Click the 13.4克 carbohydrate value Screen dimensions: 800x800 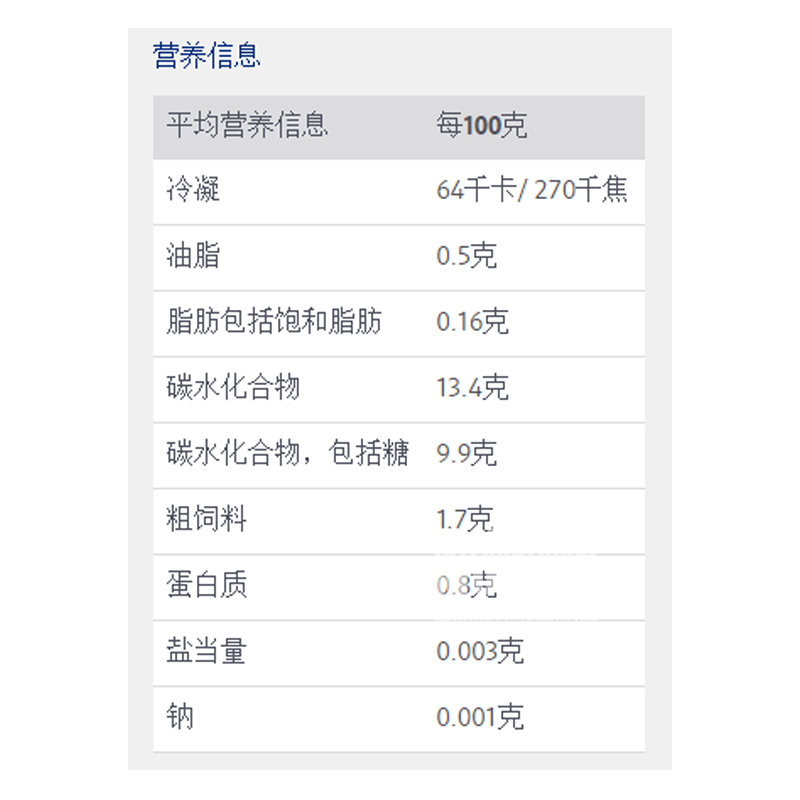(472, 388)
